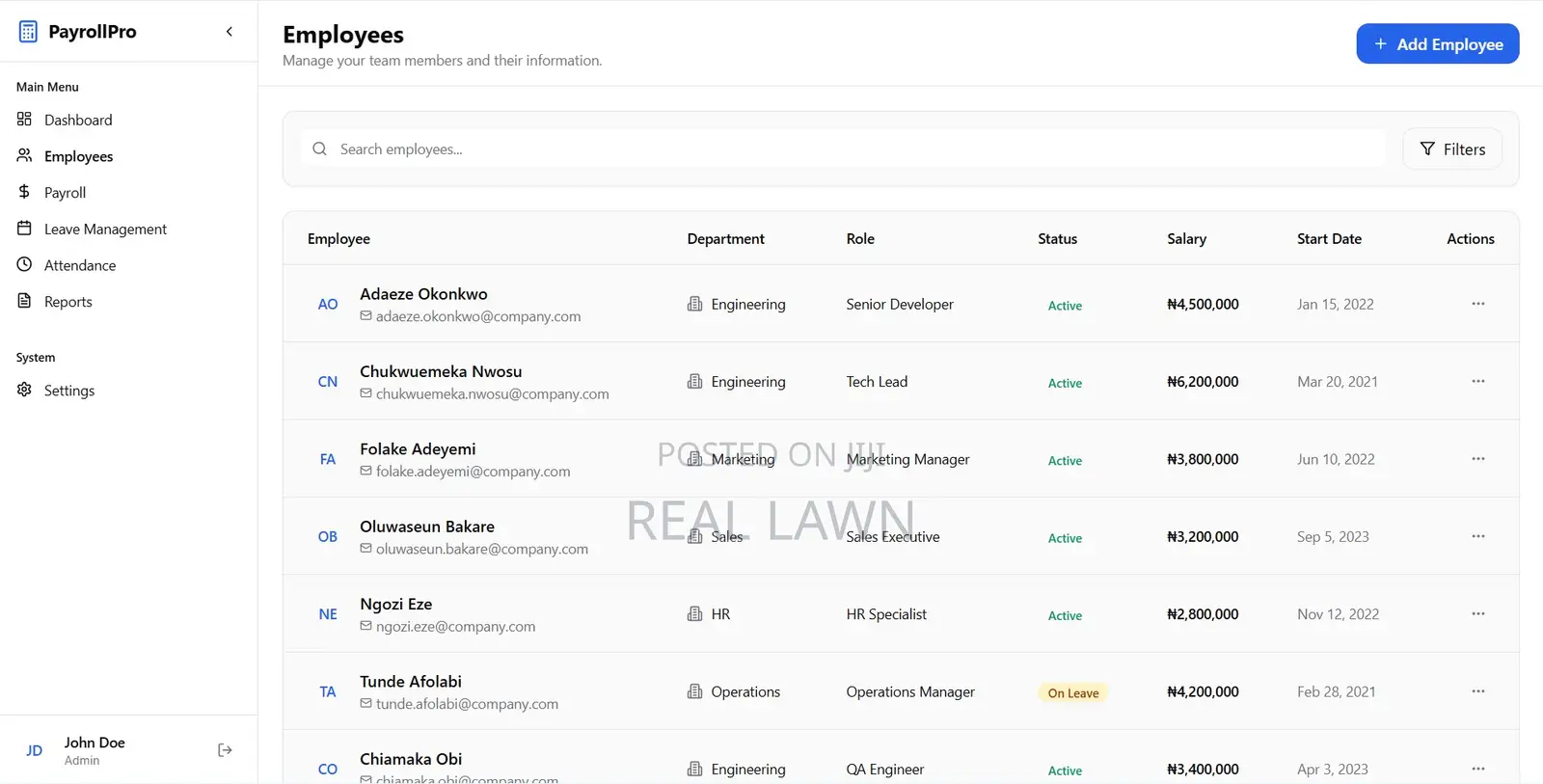Go to Employees in the sidebar
Image resolution: width=1543 pixels, height=784 pixels.
coord(78,156)
